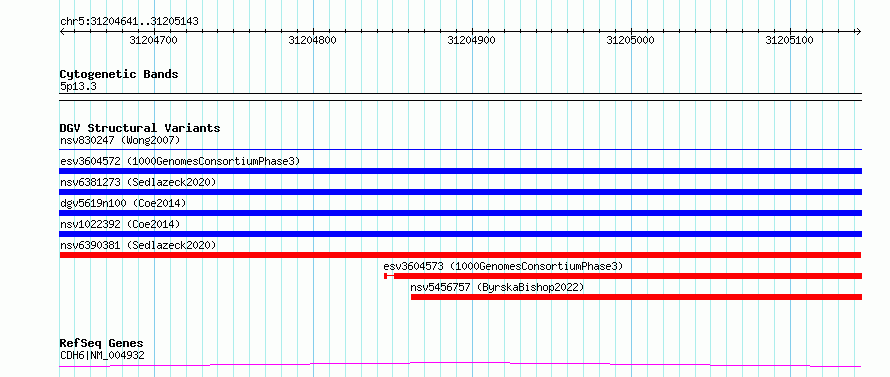
Task: Select the RefSeq Genes track title
Action: [102, 344]
